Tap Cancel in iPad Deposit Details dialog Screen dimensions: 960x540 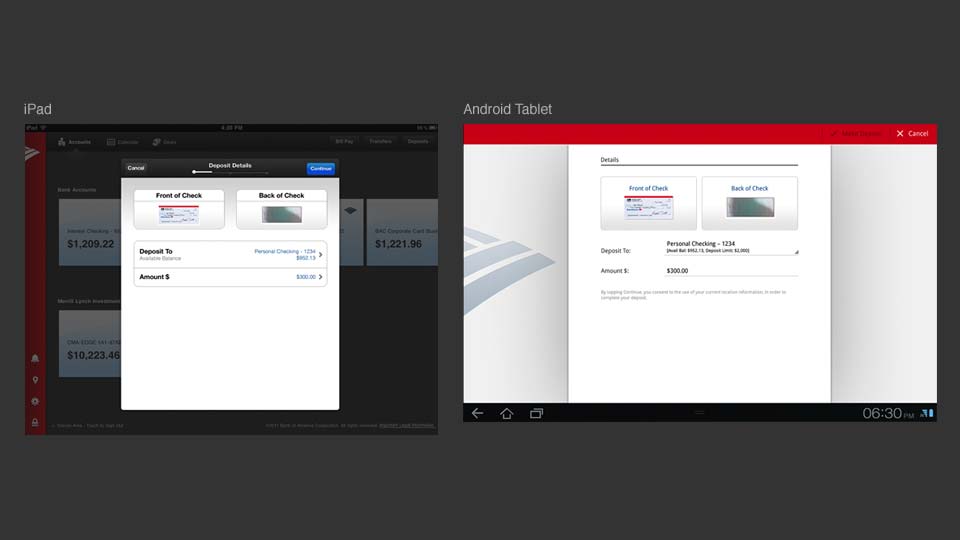point(136,168)
